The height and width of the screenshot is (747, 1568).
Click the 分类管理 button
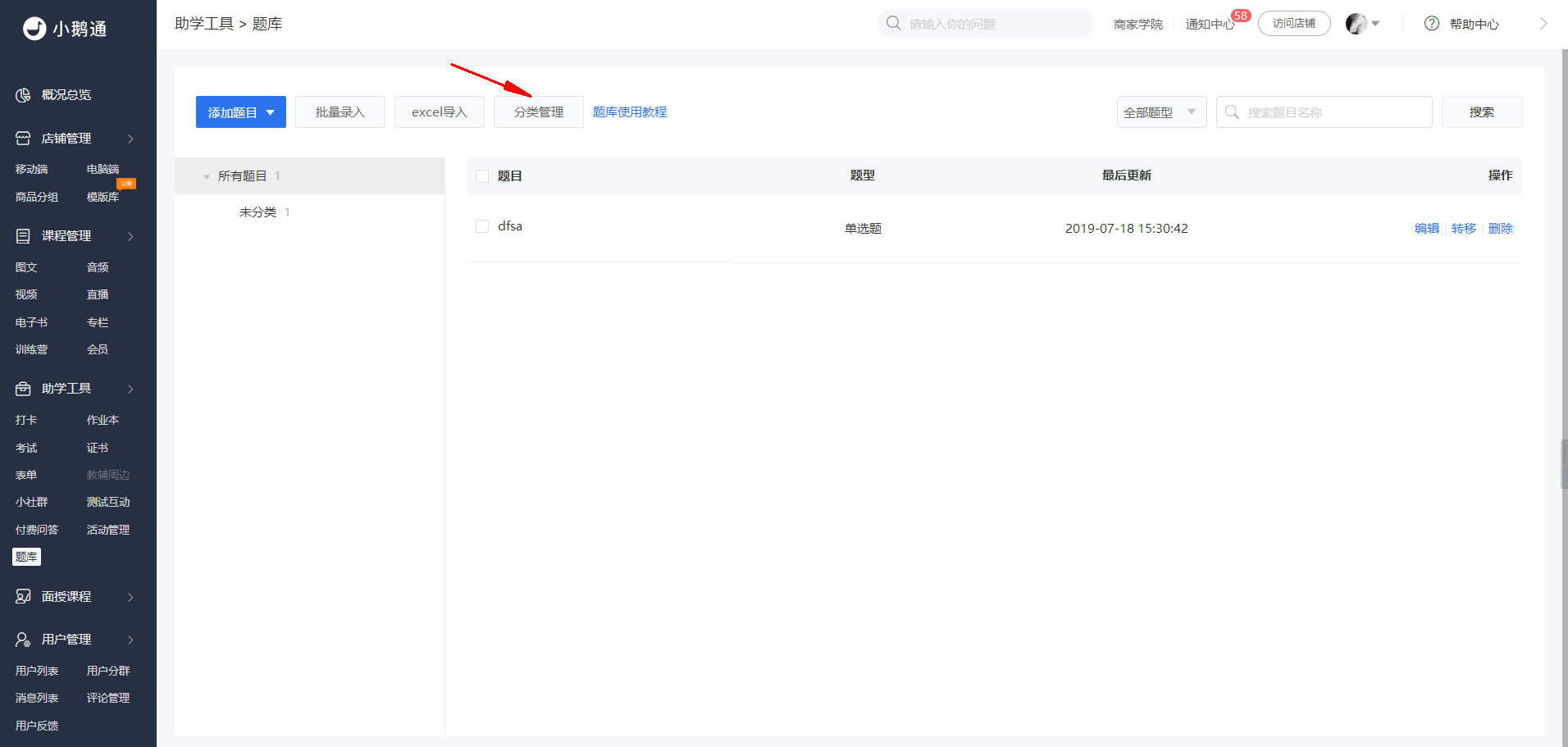[539, 112]
